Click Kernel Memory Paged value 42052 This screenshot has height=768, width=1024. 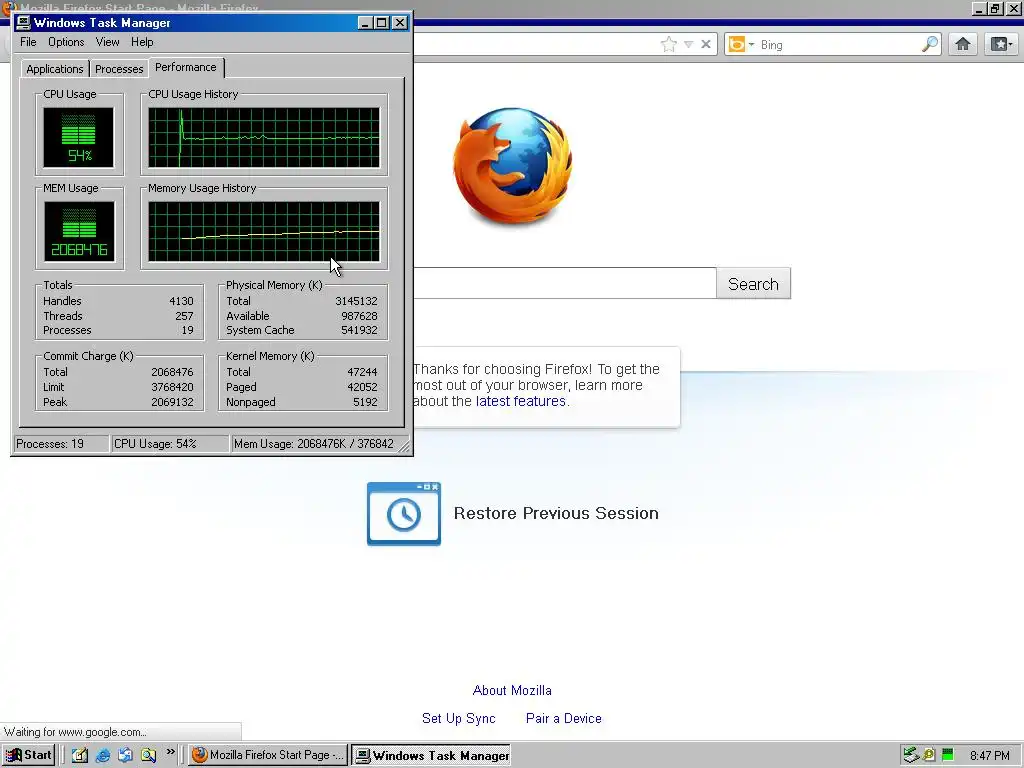[362, 387]
